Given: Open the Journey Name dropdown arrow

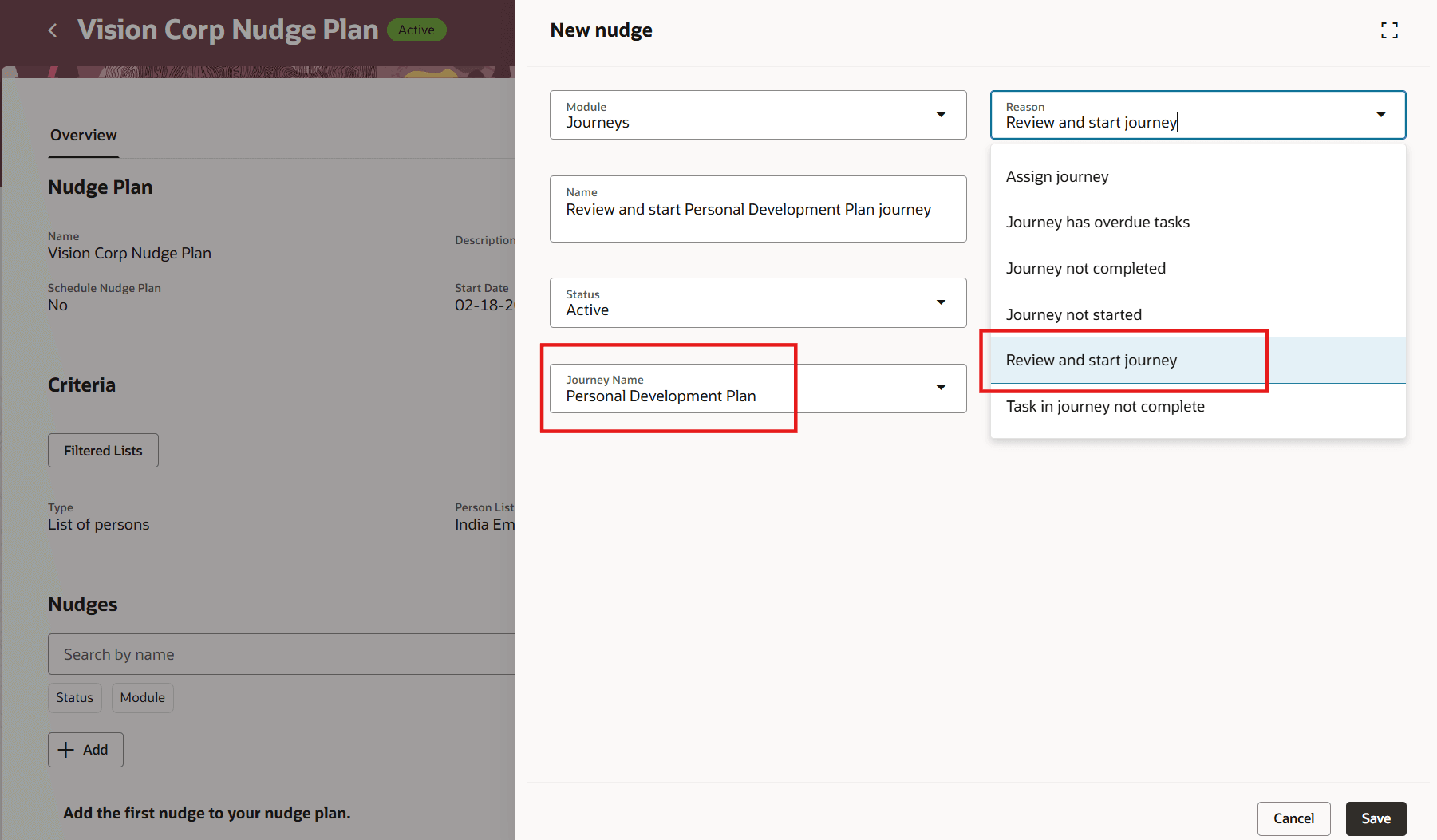Looking at the screenshot, I should coord(942,388).
